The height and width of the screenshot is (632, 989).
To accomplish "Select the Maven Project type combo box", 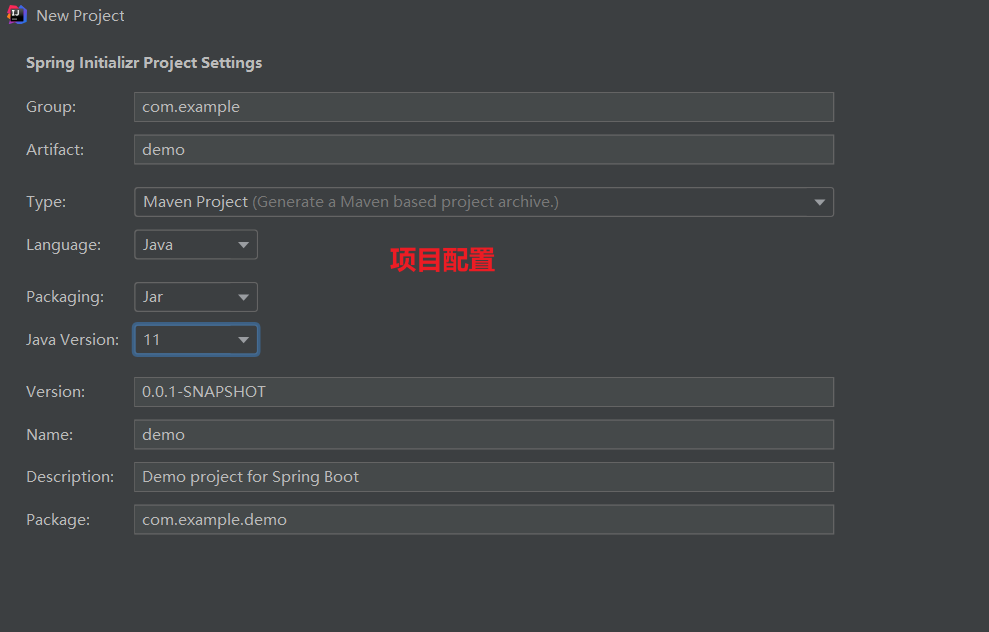I will (484, 202).
